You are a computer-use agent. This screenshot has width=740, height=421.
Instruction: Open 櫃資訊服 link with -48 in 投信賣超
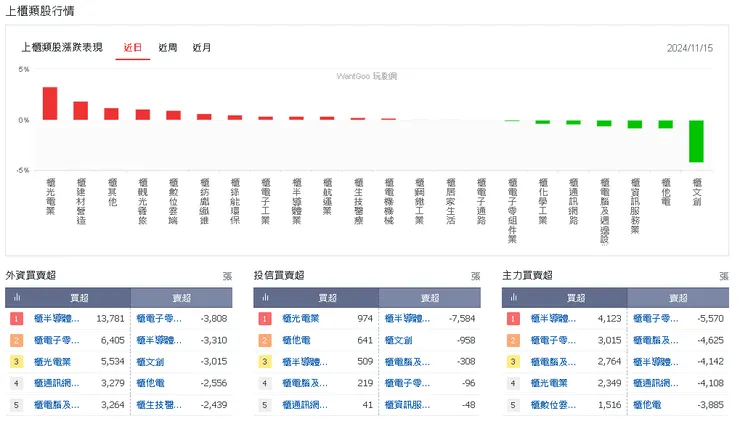click(x=407, y=405)
